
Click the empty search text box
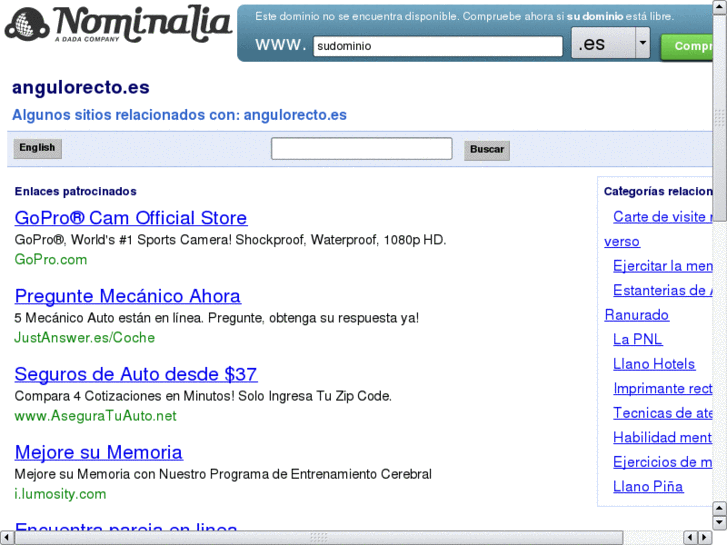(x=361, y=148)
